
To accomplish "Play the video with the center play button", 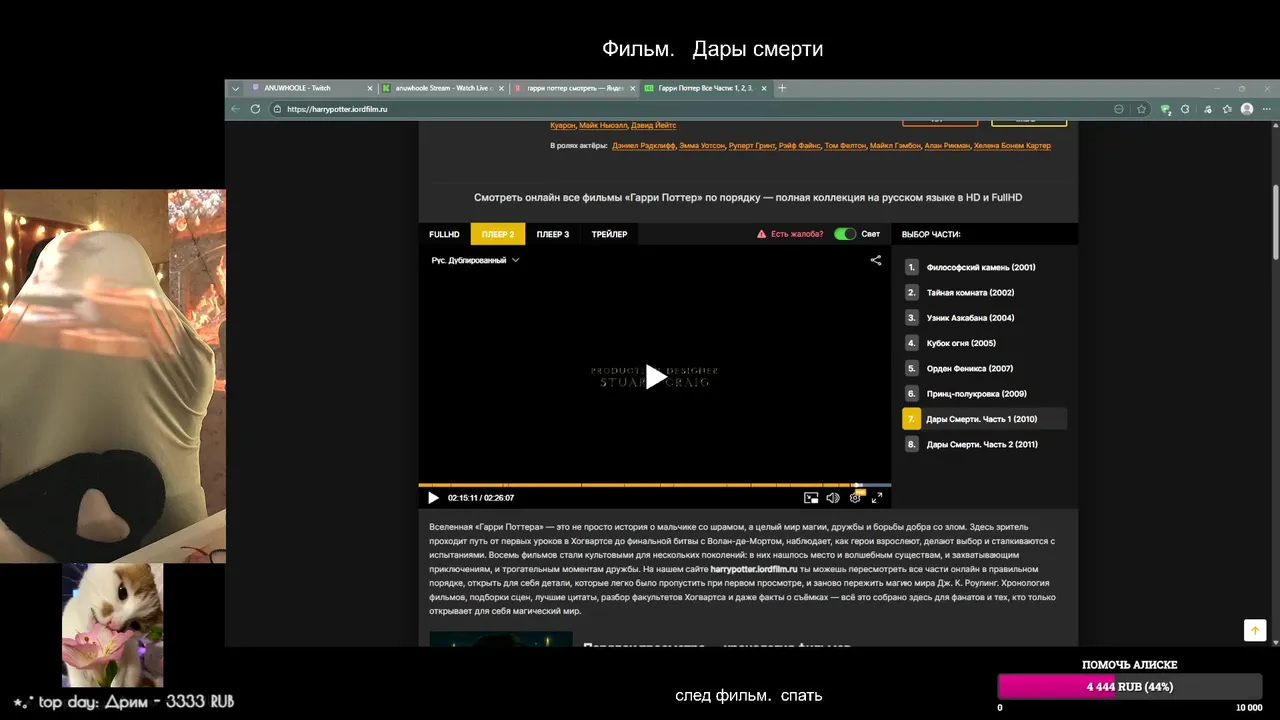I will (654, 377).
